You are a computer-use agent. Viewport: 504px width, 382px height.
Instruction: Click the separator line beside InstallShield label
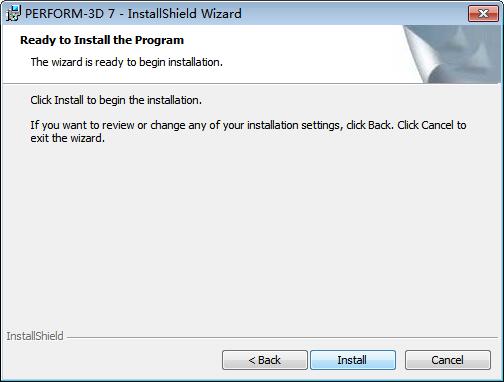pyautogui.click(x=282, y=337)
